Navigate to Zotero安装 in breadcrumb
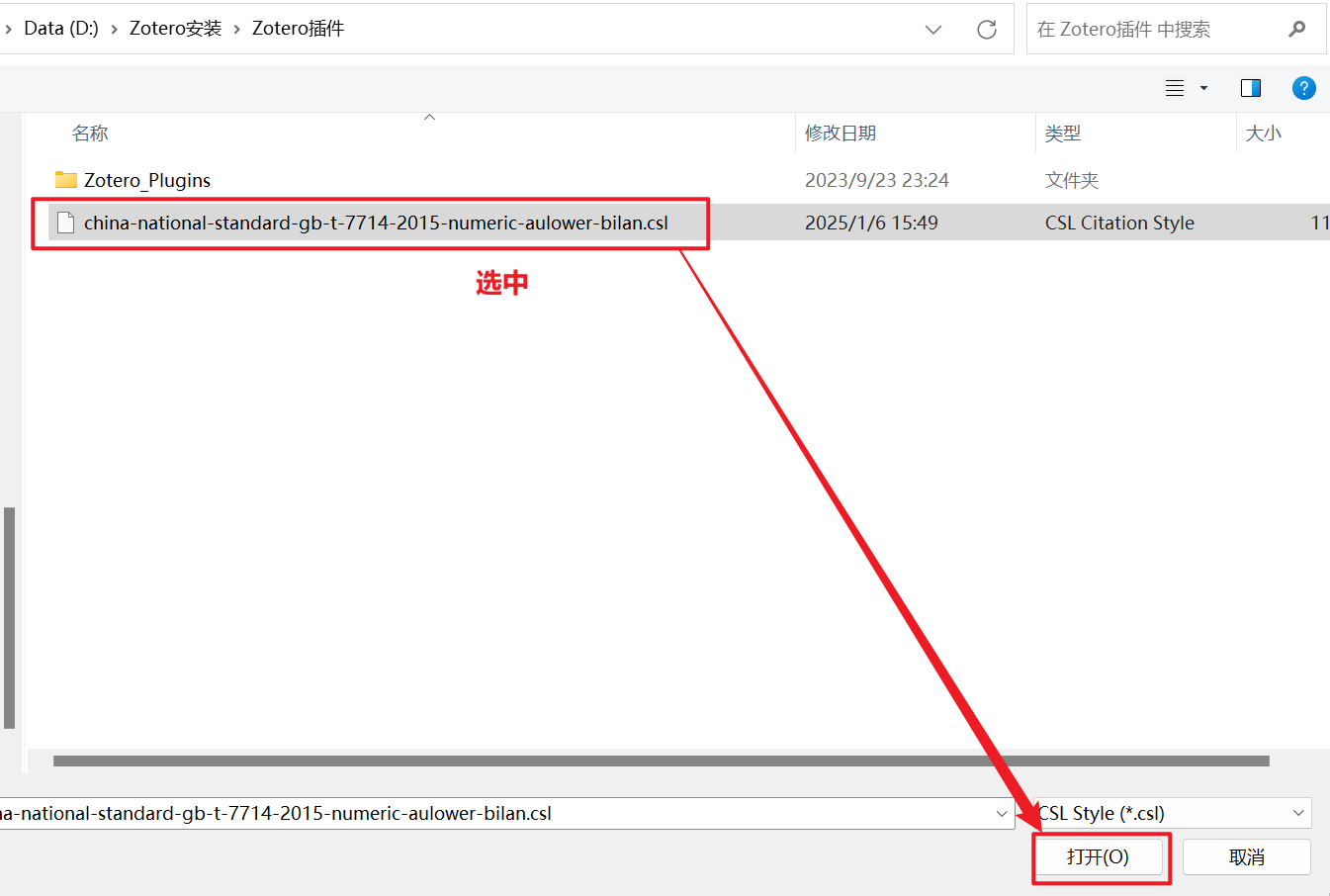1330x896 pixels. click(x=176, y=29)
